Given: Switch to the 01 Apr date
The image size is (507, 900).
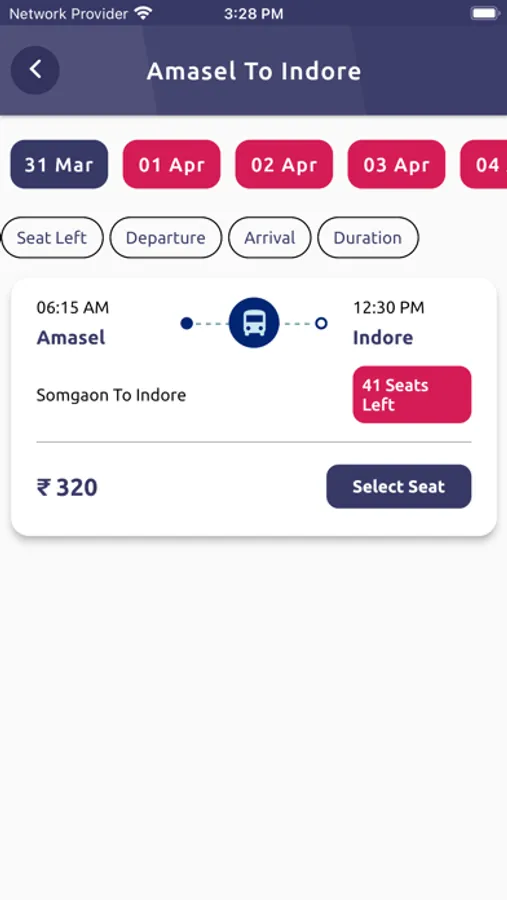Looking at the screenshot, I should click(172, 164).
